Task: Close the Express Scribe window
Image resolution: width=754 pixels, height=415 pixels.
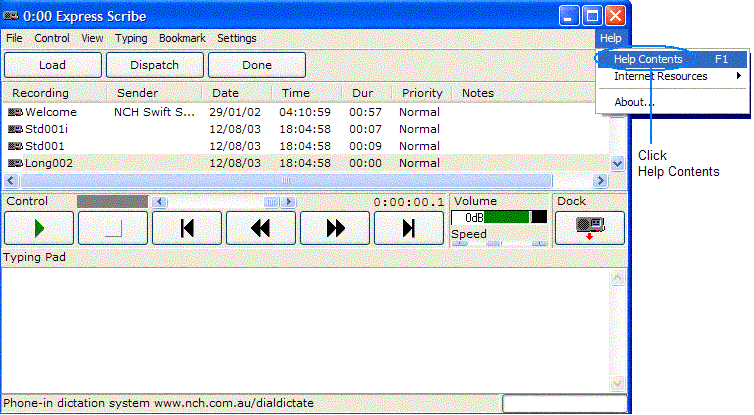Action: click(616, 16)
